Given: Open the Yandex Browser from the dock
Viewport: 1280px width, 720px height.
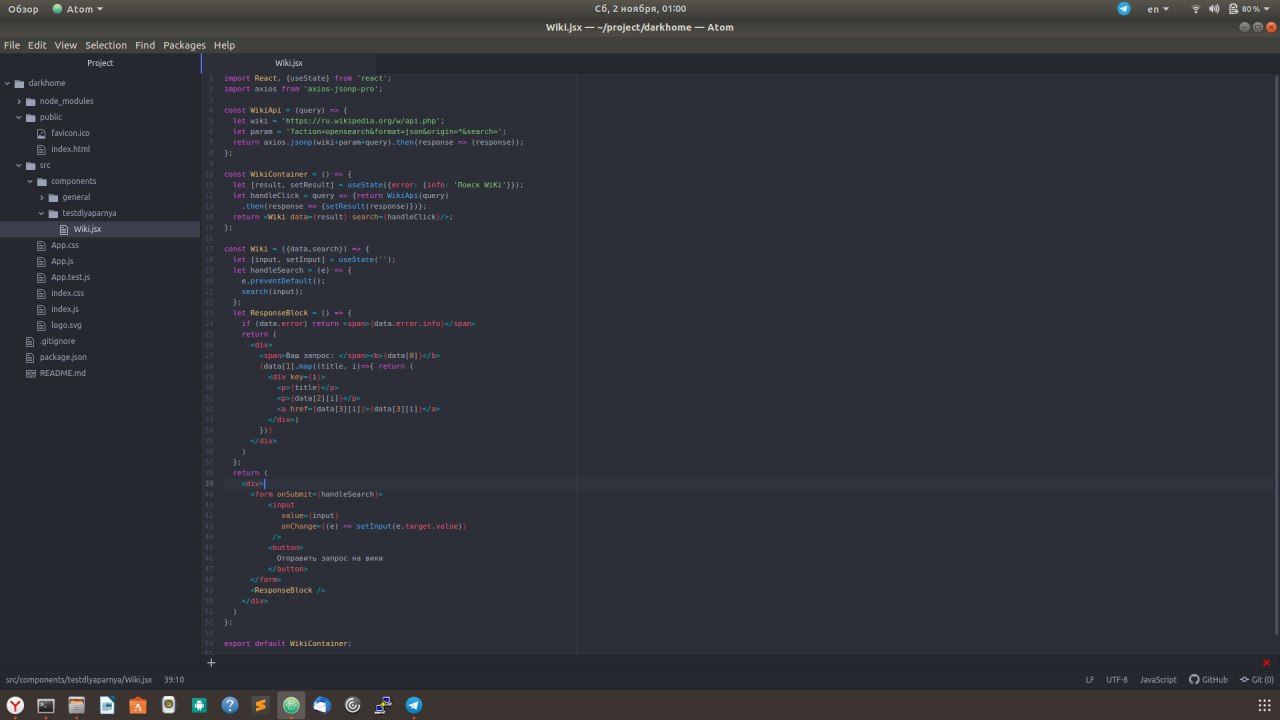Looking at the screenshot, I should [17, 705].
